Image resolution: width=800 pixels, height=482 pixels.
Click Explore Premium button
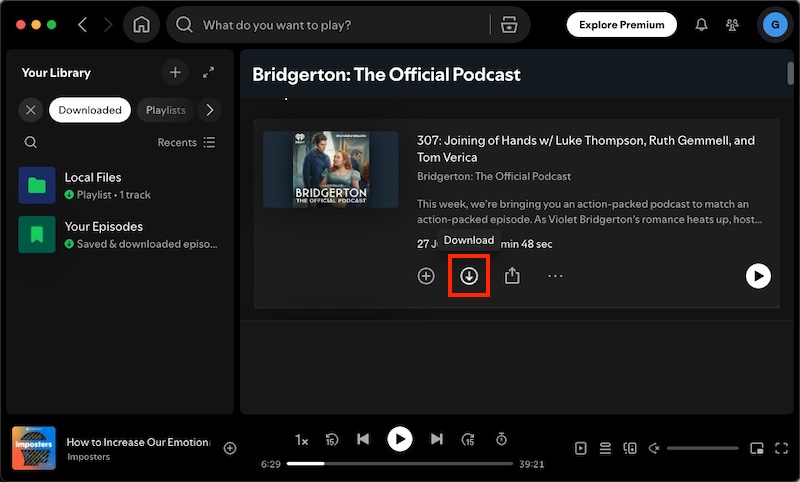621,24
